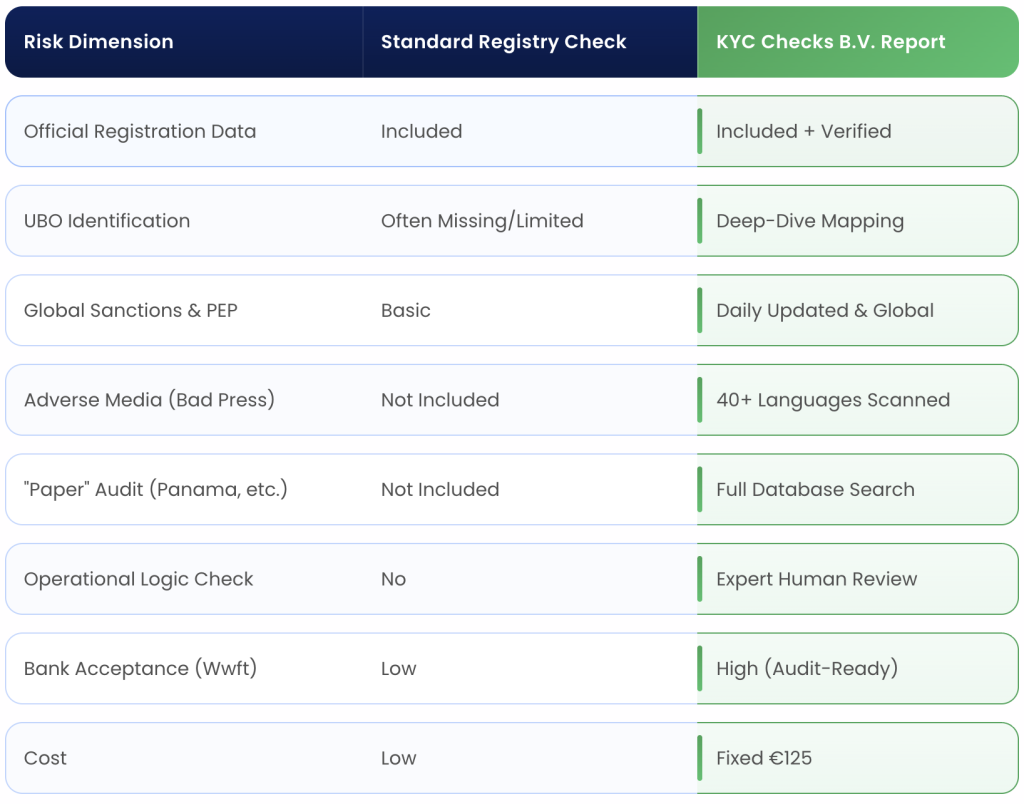This screenshot has height=804, width=1024.
Task: Select the 'Deep-Dive Mapping' cell
Action: [810, 221]
